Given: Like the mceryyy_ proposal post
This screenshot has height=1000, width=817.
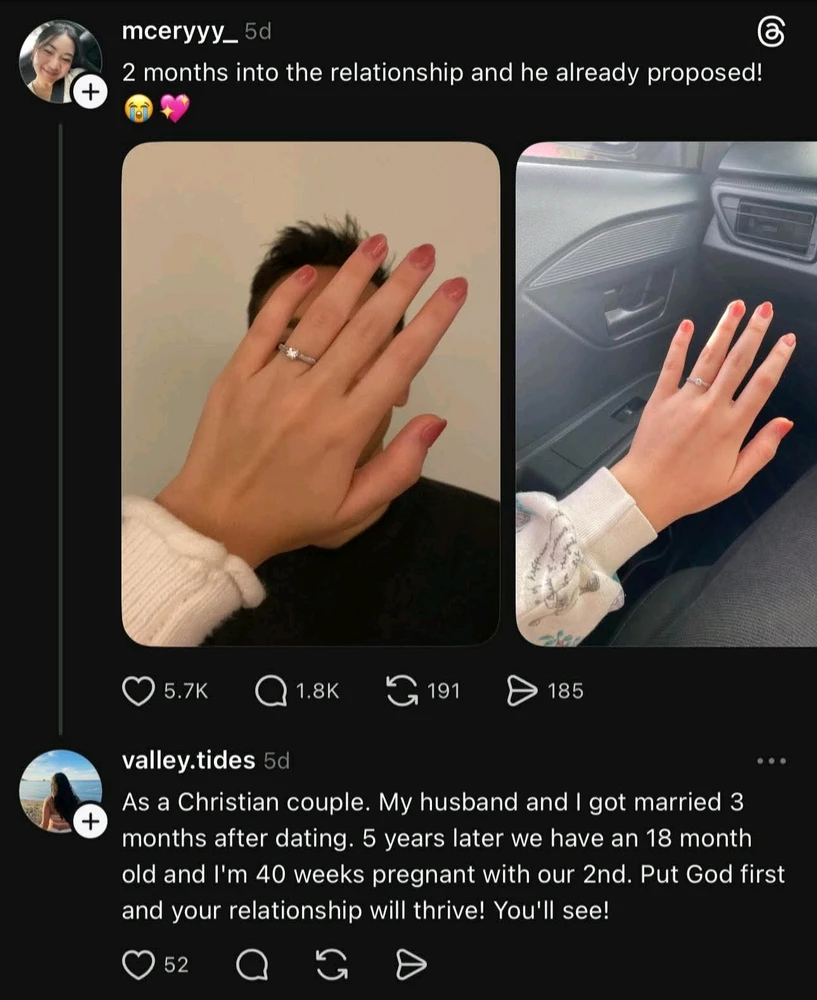Looking at the screenshot, I should 138,691.
